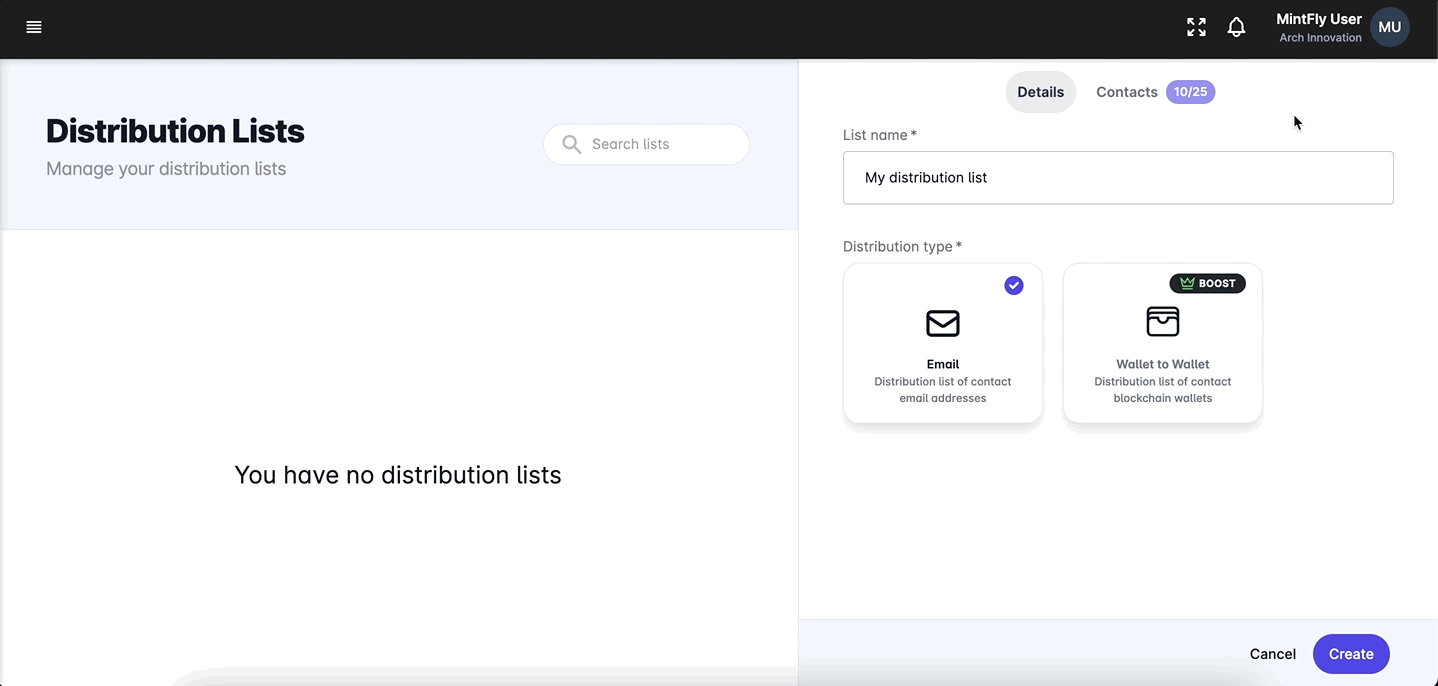Toggle fullscreen mode icon
Image resolution: width=1438 pixels, height=686 pixels.
1196,27
